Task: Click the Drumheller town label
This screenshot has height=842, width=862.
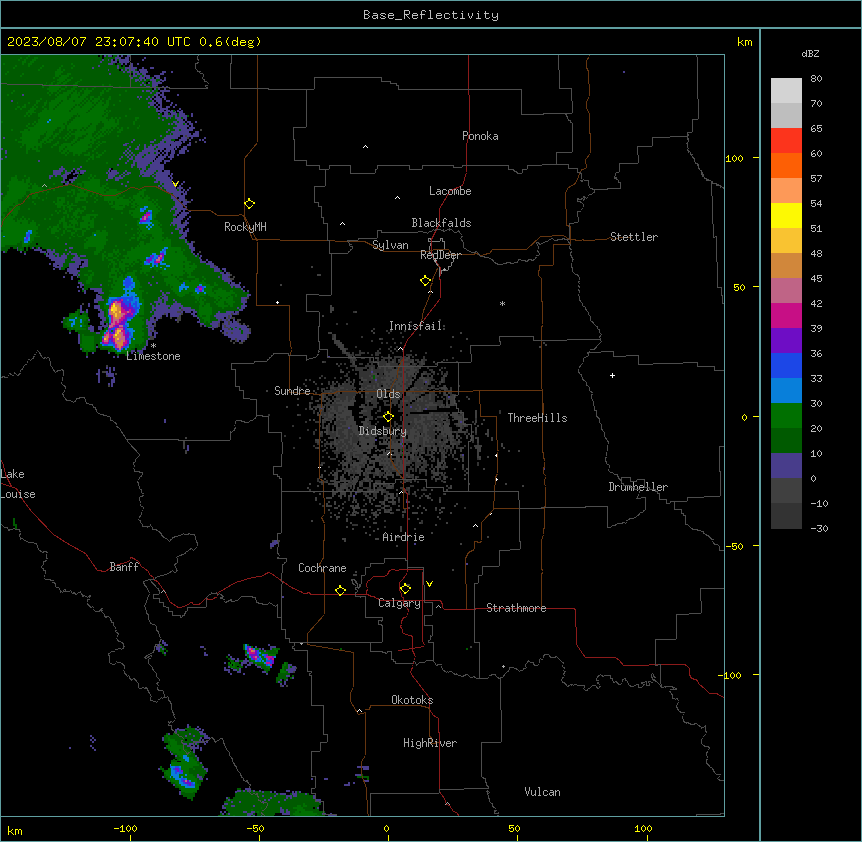Action: point(638,487)
